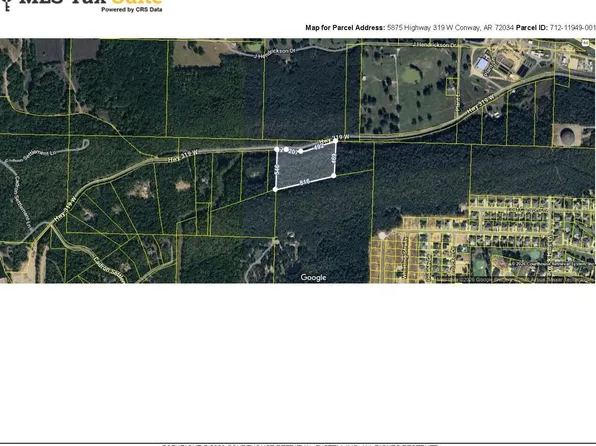Click the parcel vertex joining the 207 and 492 edges

click(301, 151)
